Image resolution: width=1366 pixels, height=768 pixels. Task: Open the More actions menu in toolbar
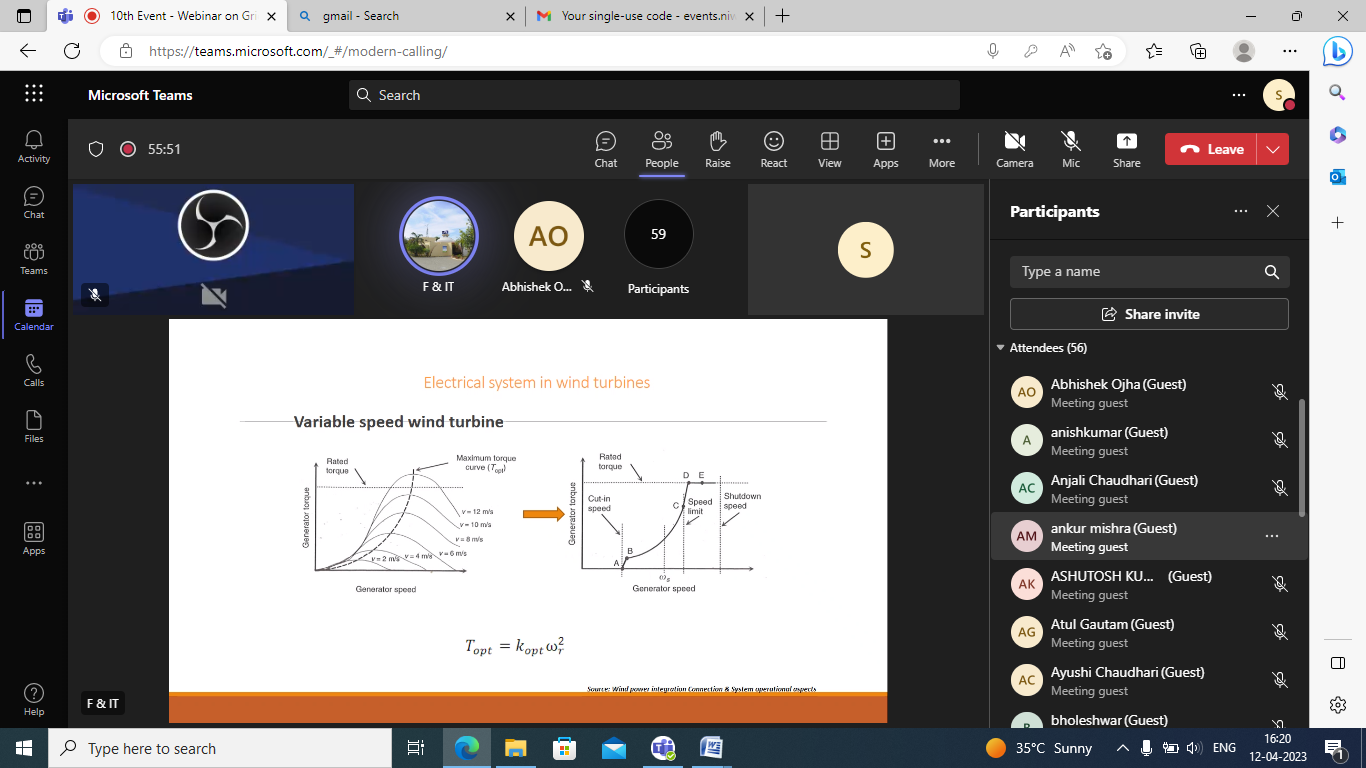(x=941, y=149)
